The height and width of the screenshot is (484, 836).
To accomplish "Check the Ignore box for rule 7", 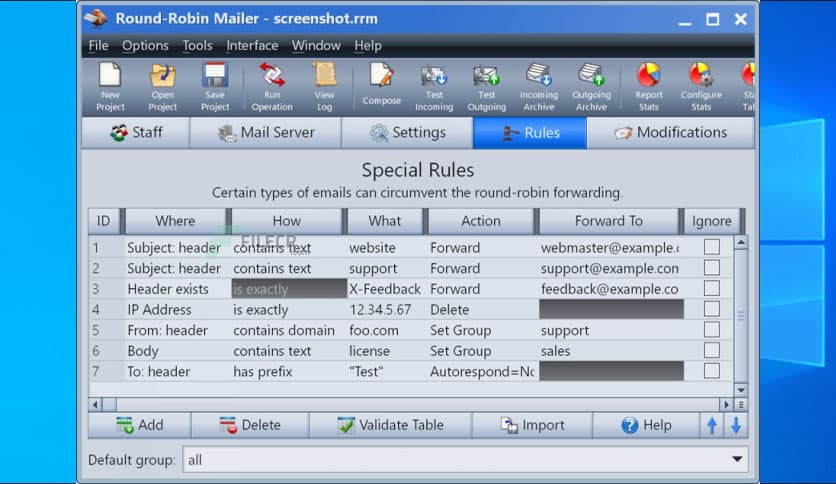I will tap(711, 371).
